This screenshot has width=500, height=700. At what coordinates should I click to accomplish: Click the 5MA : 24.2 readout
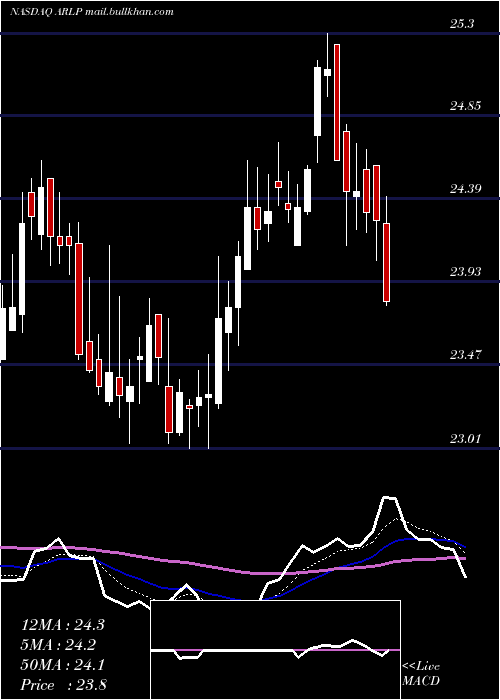tap(59, 645)
